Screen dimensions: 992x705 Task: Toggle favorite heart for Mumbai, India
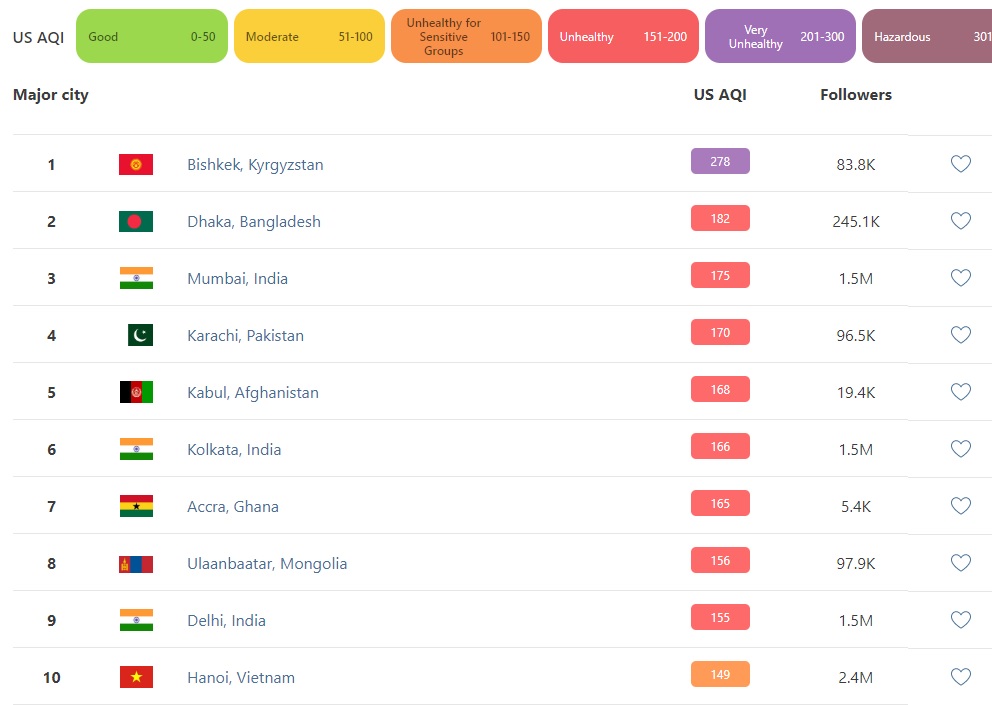pos(960,278)
